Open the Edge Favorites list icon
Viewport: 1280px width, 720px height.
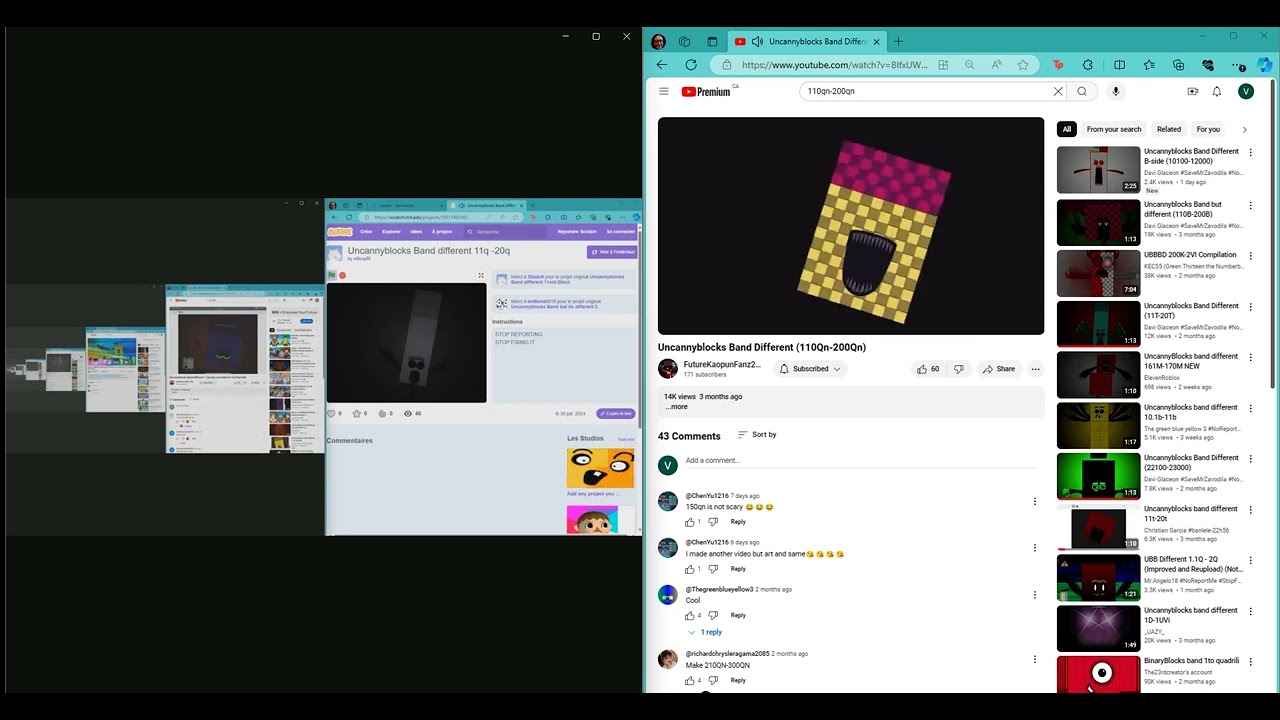coord(1149,65)
